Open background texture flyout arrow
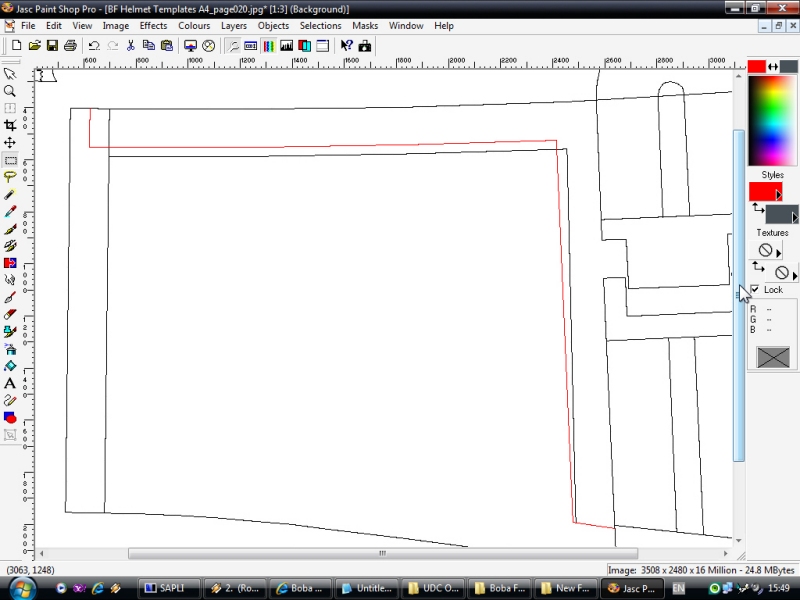 click(x=795, y=276)
